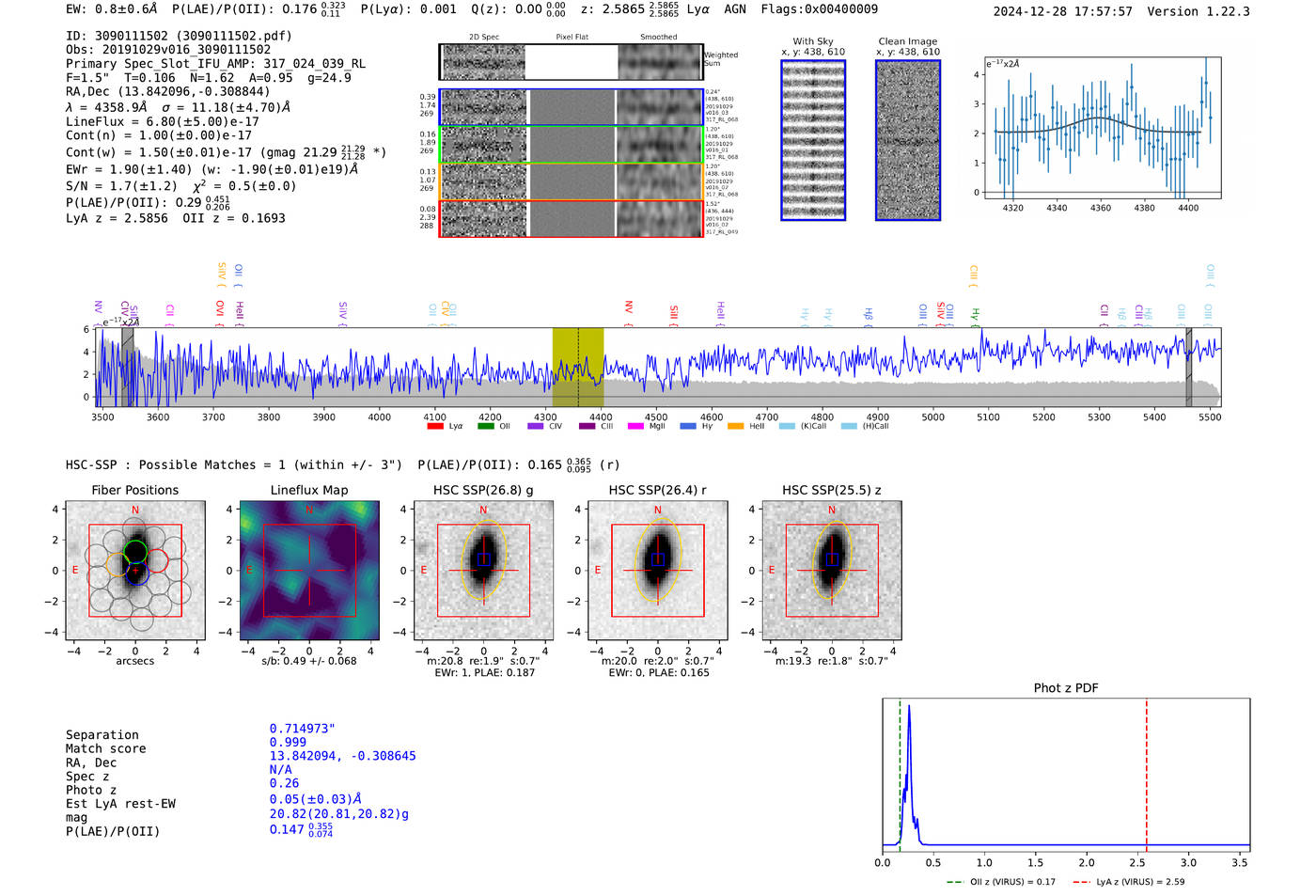Click the red-bordered 2D spectrum row

[x=571, y=218]
